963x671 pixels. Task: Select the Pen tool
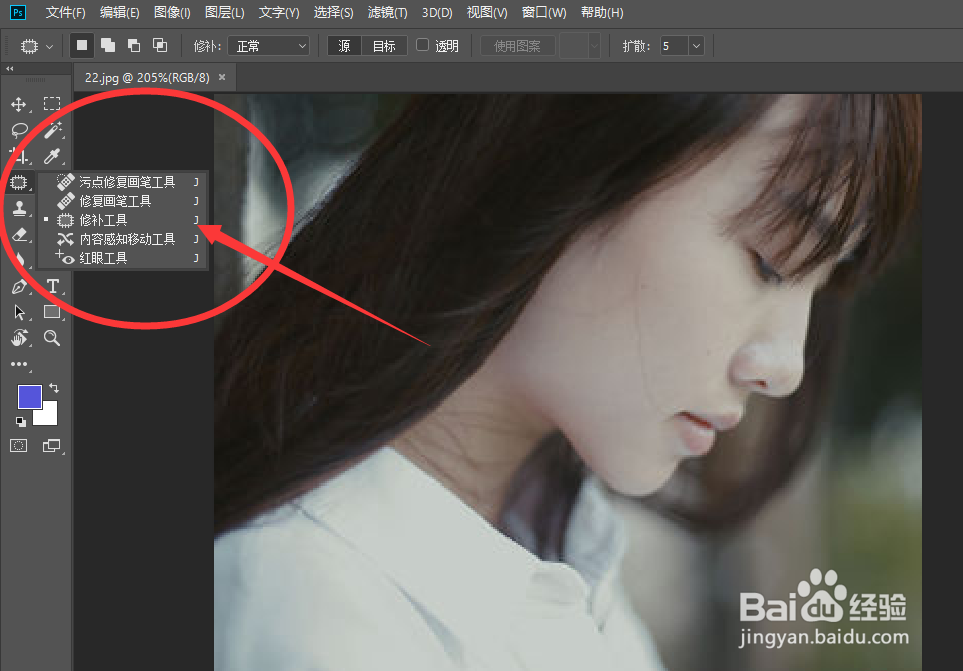tap(19, 287)
